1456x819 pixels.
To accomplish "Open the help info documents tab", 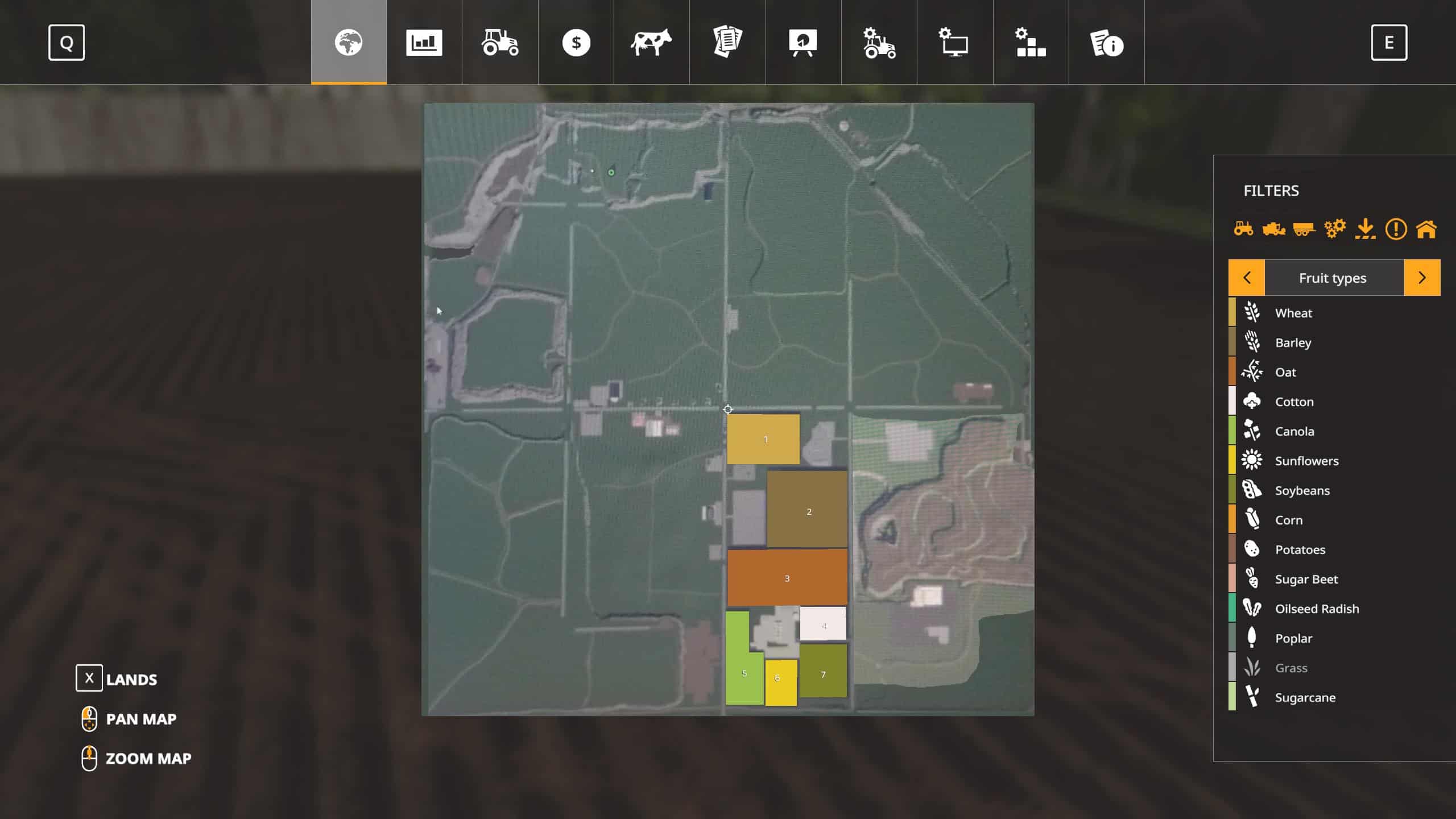I will pos(1106,43).
